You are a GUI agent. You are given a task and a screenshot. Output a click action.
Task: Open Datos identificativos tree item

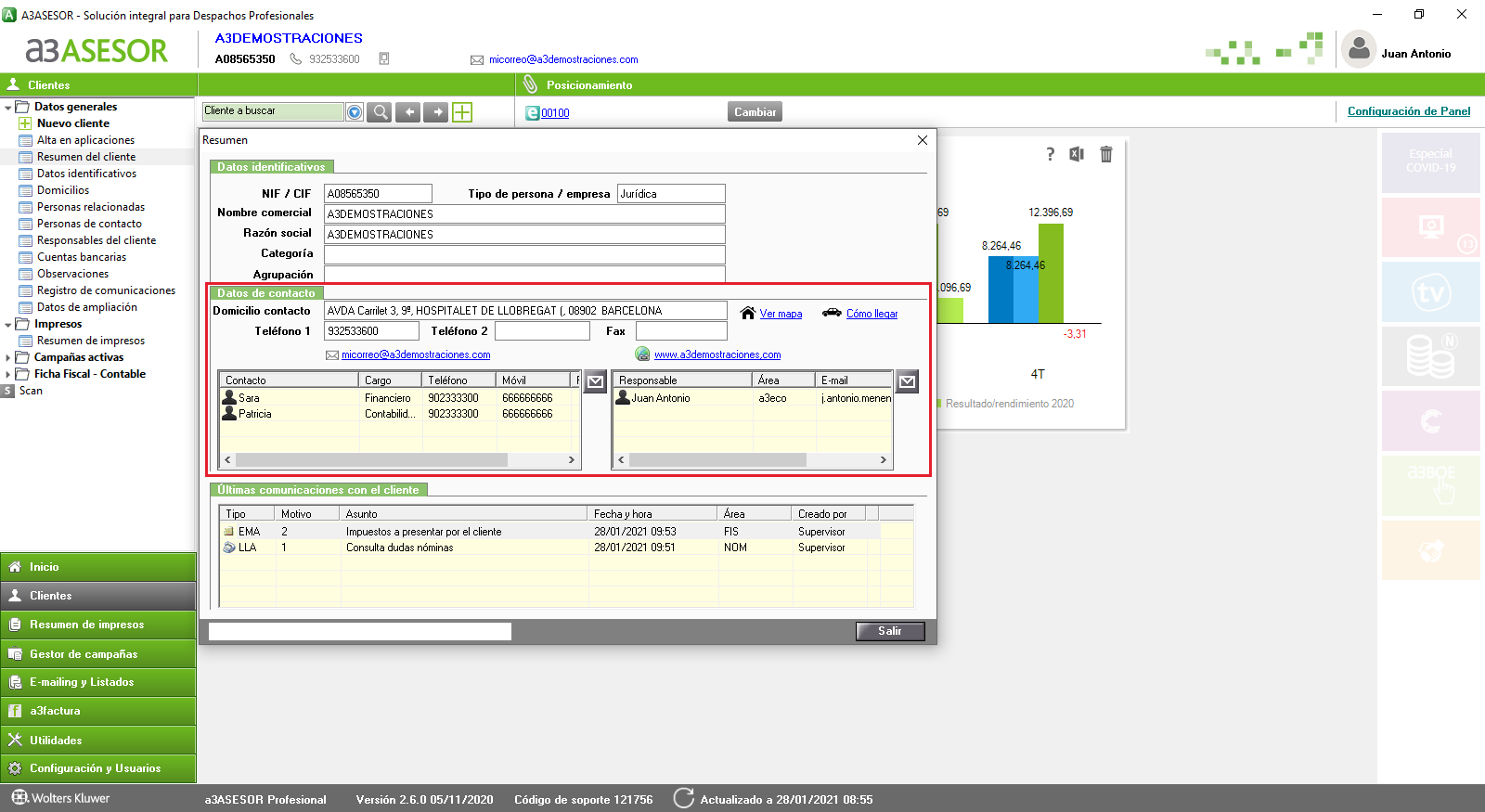(86, 174)
